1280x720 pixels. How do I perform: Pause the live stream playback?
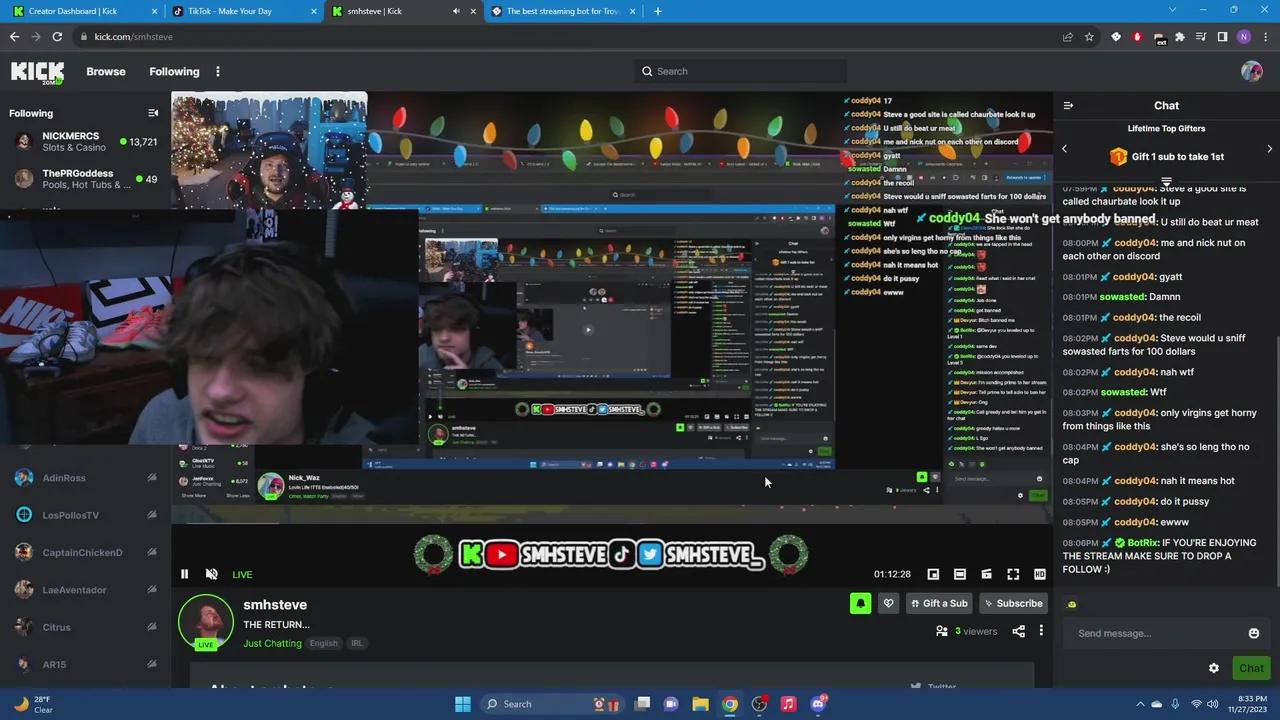[x=184, y=574]
